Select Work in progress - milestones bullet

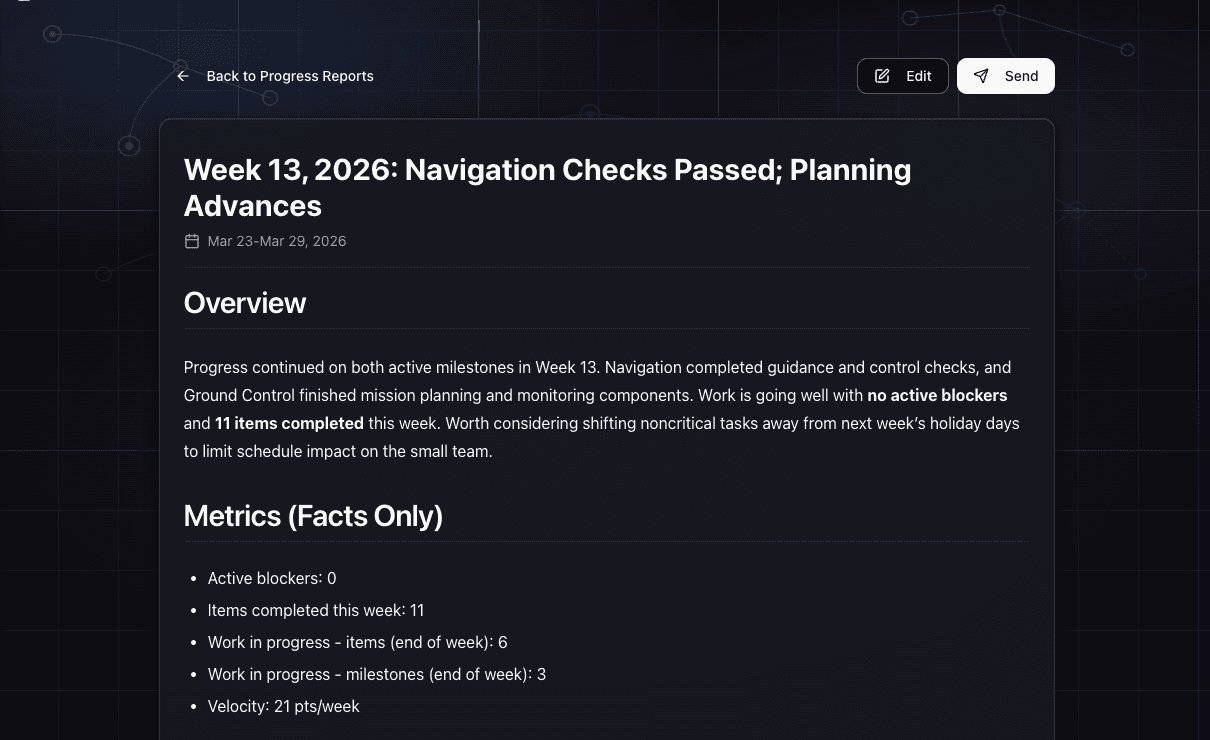point(377,674)
